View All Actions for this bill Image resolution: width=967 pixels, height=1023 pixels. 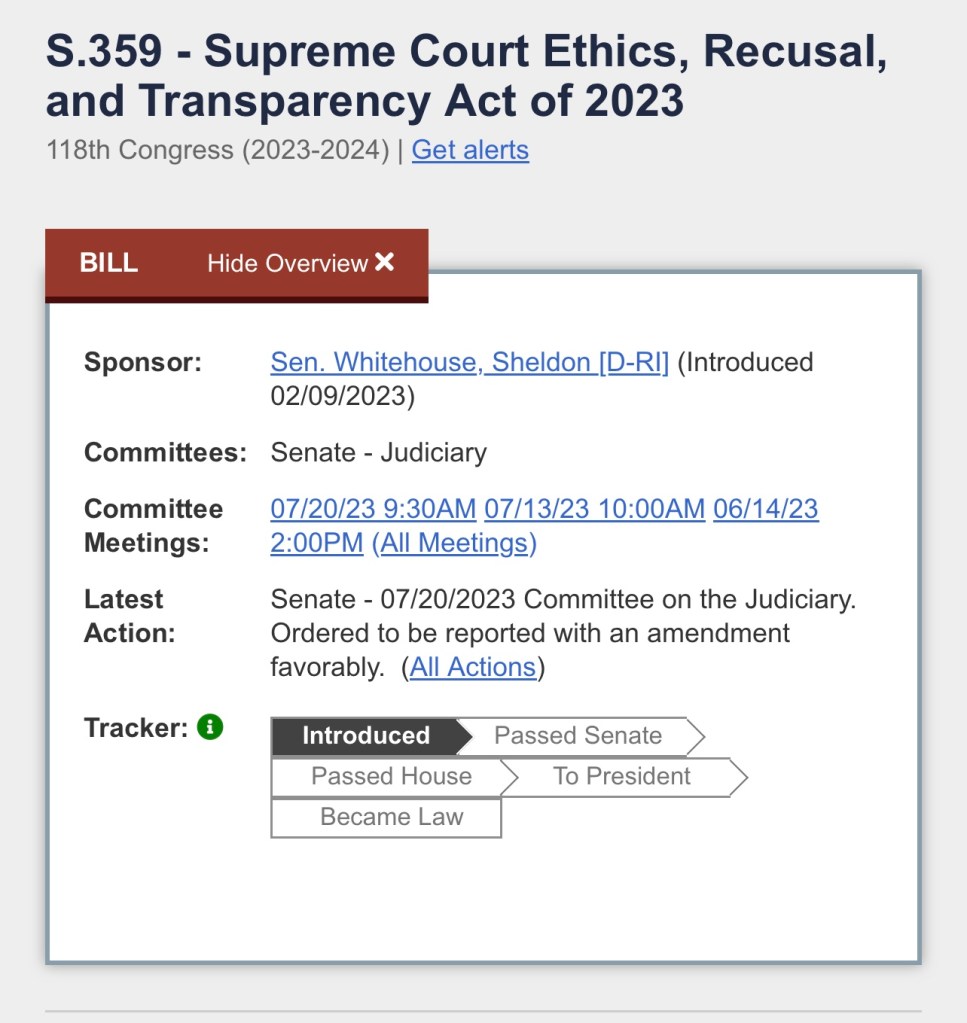click(x=472, y=667)
